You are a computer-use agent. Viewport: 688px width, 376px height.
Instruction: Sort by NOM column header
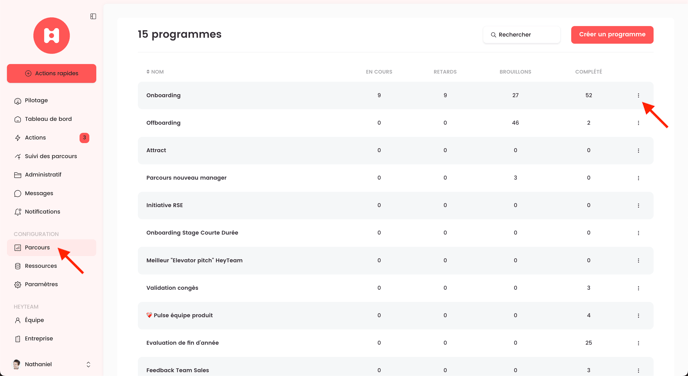point(155,72)
